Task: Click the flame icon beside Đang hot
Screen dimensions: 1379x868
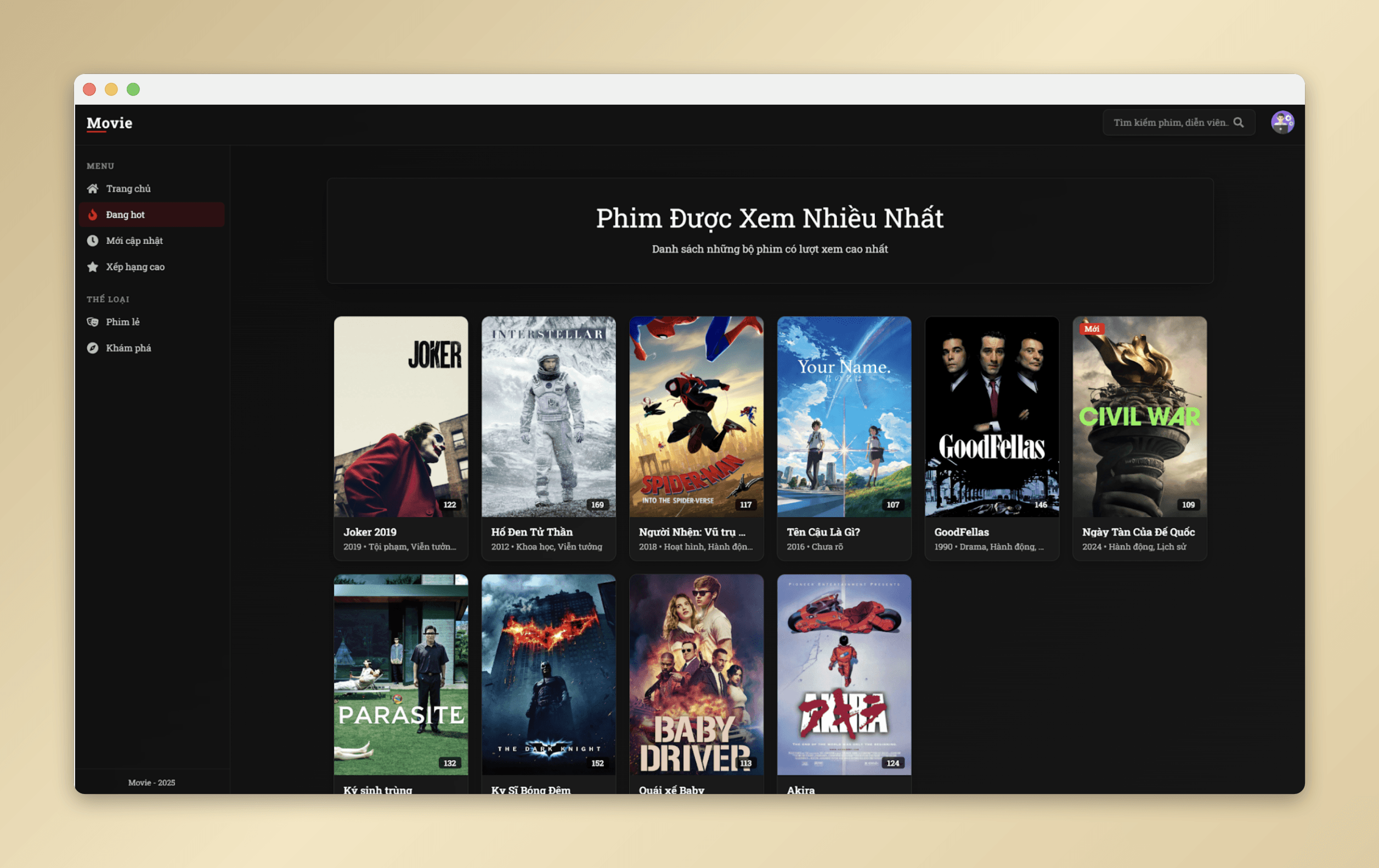Action: pyautogui.click(x=92, y=215)
